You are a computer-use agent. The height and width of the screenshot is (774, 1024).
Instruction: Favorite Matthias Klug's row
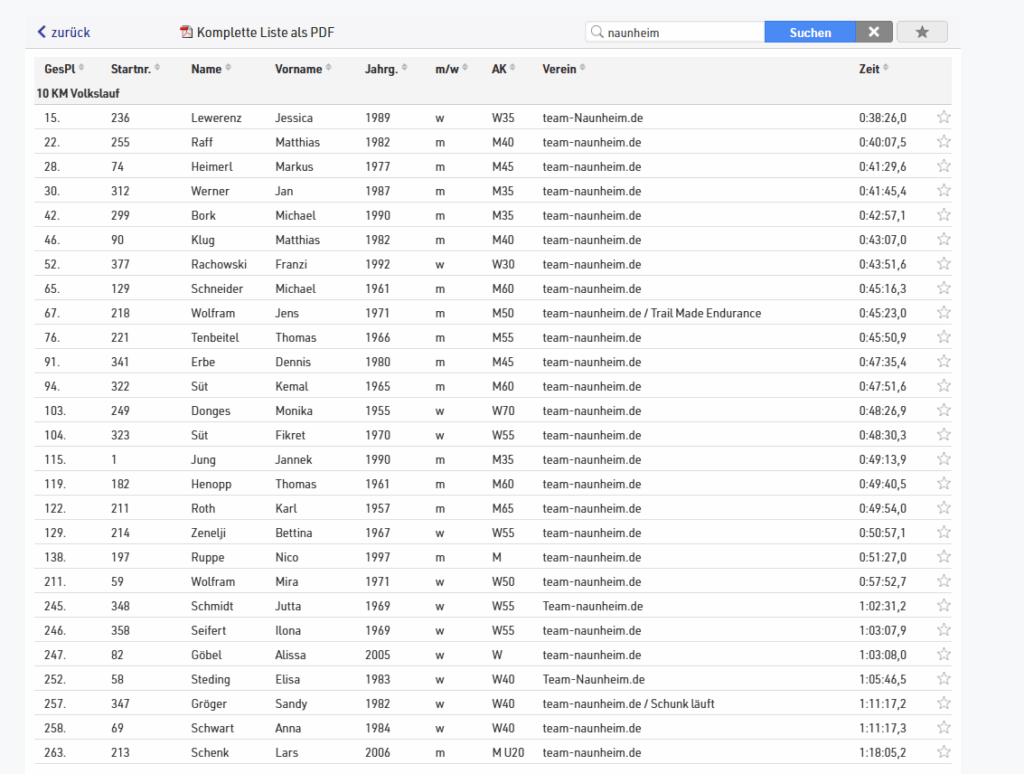[943, 239]
